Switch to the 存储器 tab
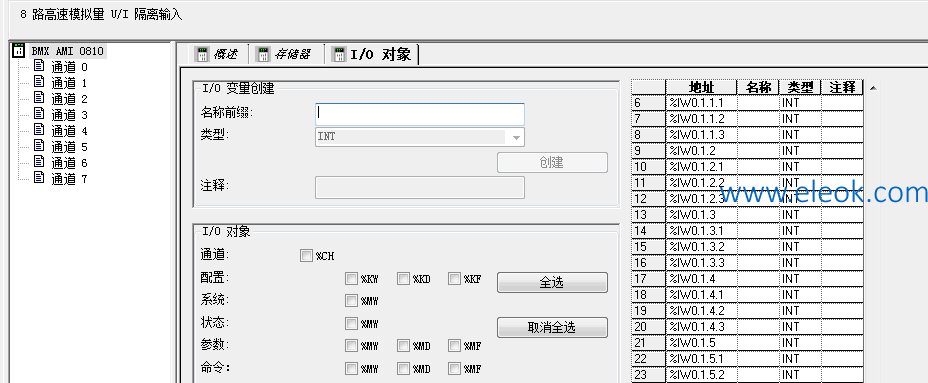This screenshot has height=383, width=928. pos(286,54)
